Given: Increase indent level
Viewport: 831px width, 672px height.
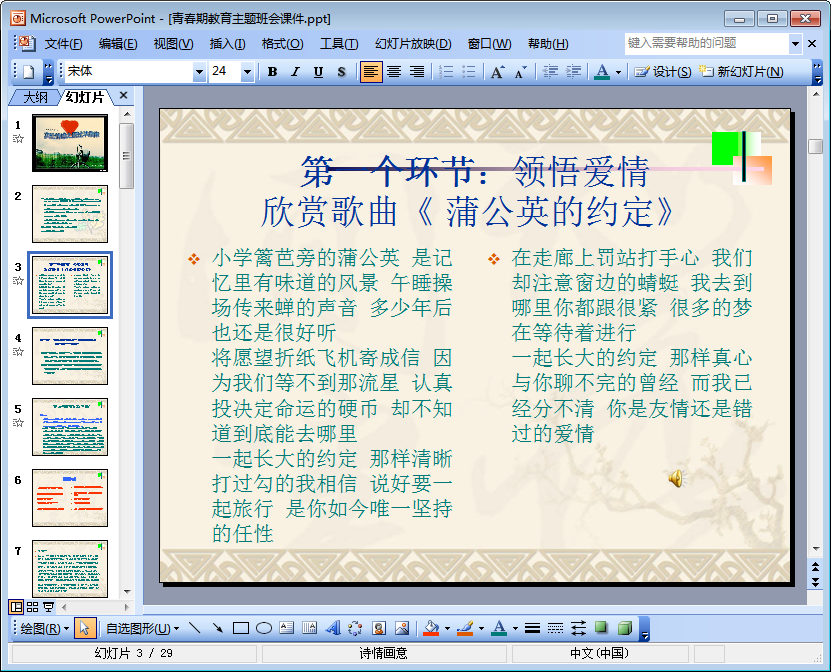Looking at the screenshot, I should pyautogui.click(x=573, y=72).
